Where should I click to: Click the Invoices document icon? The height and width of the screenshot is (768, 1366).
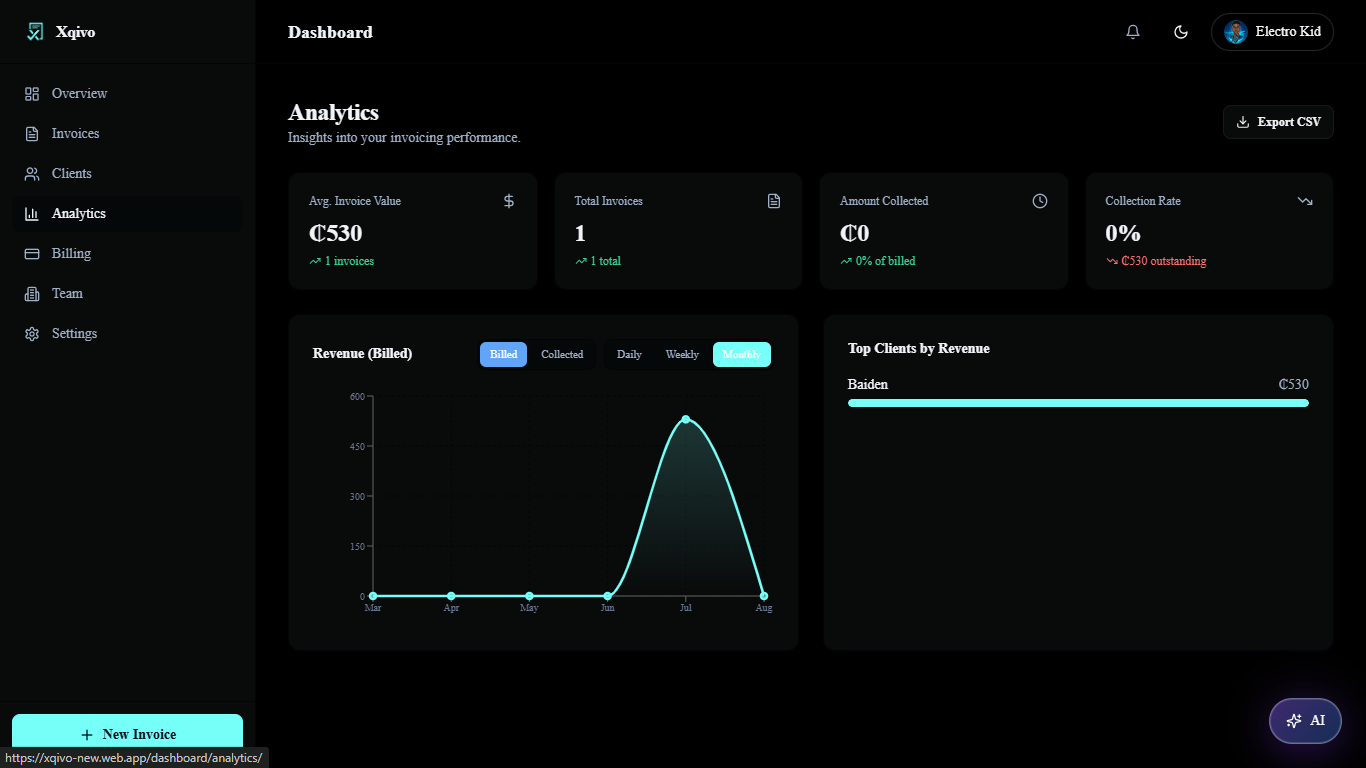pos(32,133)
